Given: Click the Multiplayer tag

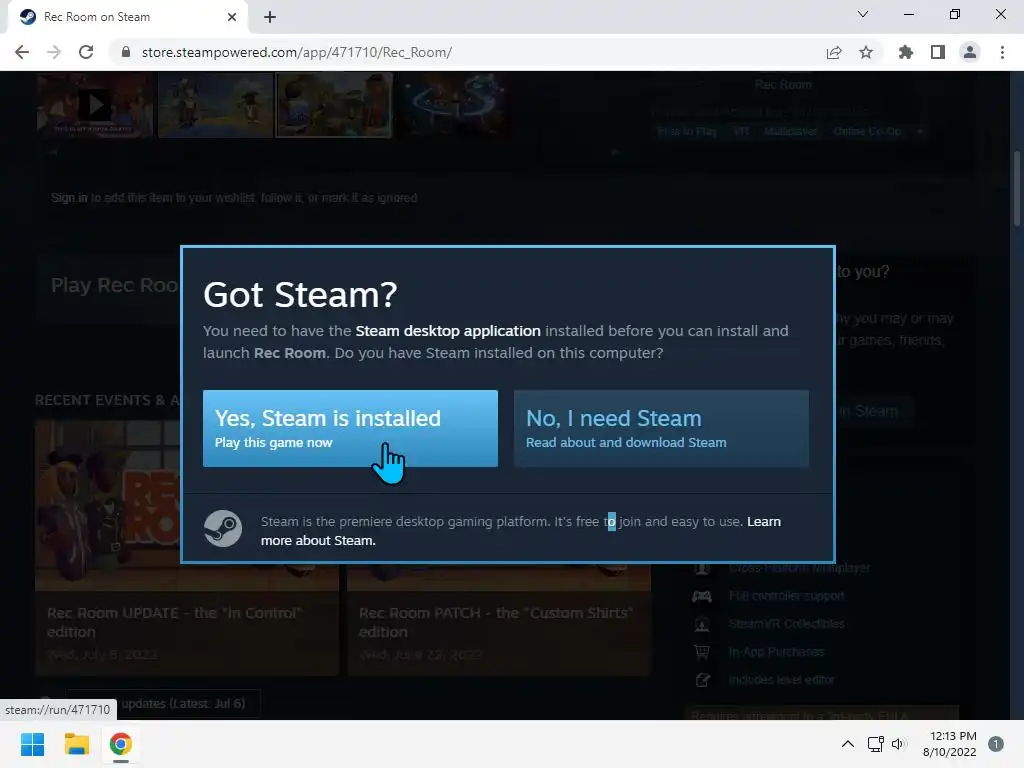Looking at the screenshot, I should [790, 131].
